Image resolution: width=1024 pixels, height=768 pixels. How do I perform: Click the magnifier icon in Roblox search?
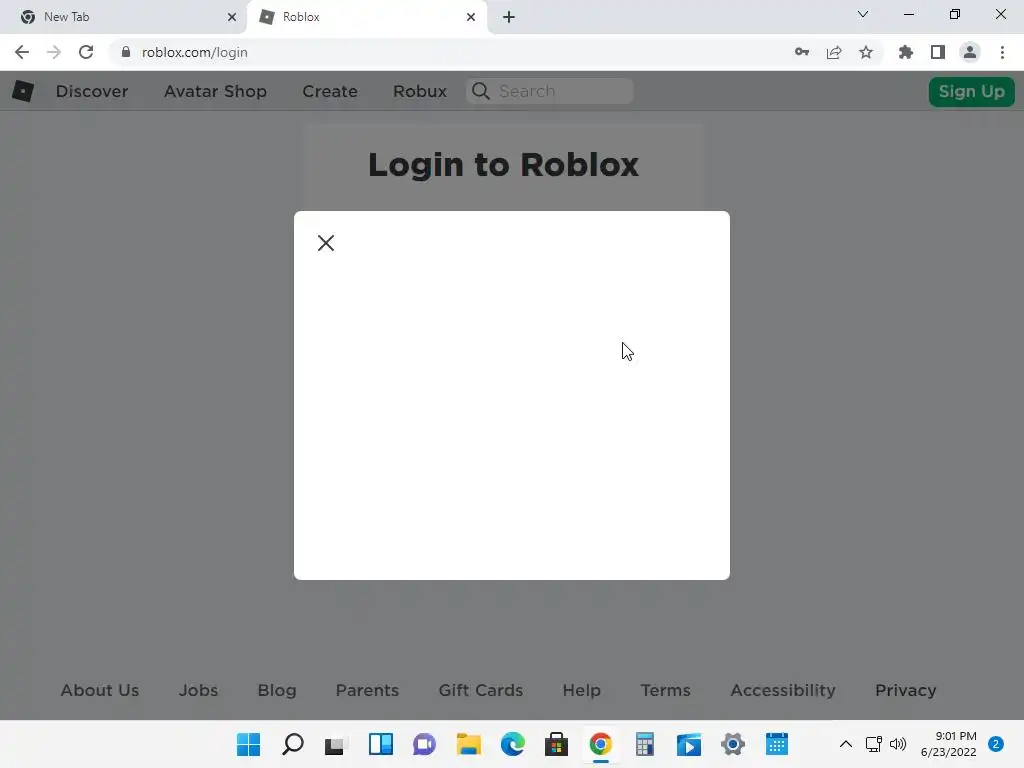[481, 91]
